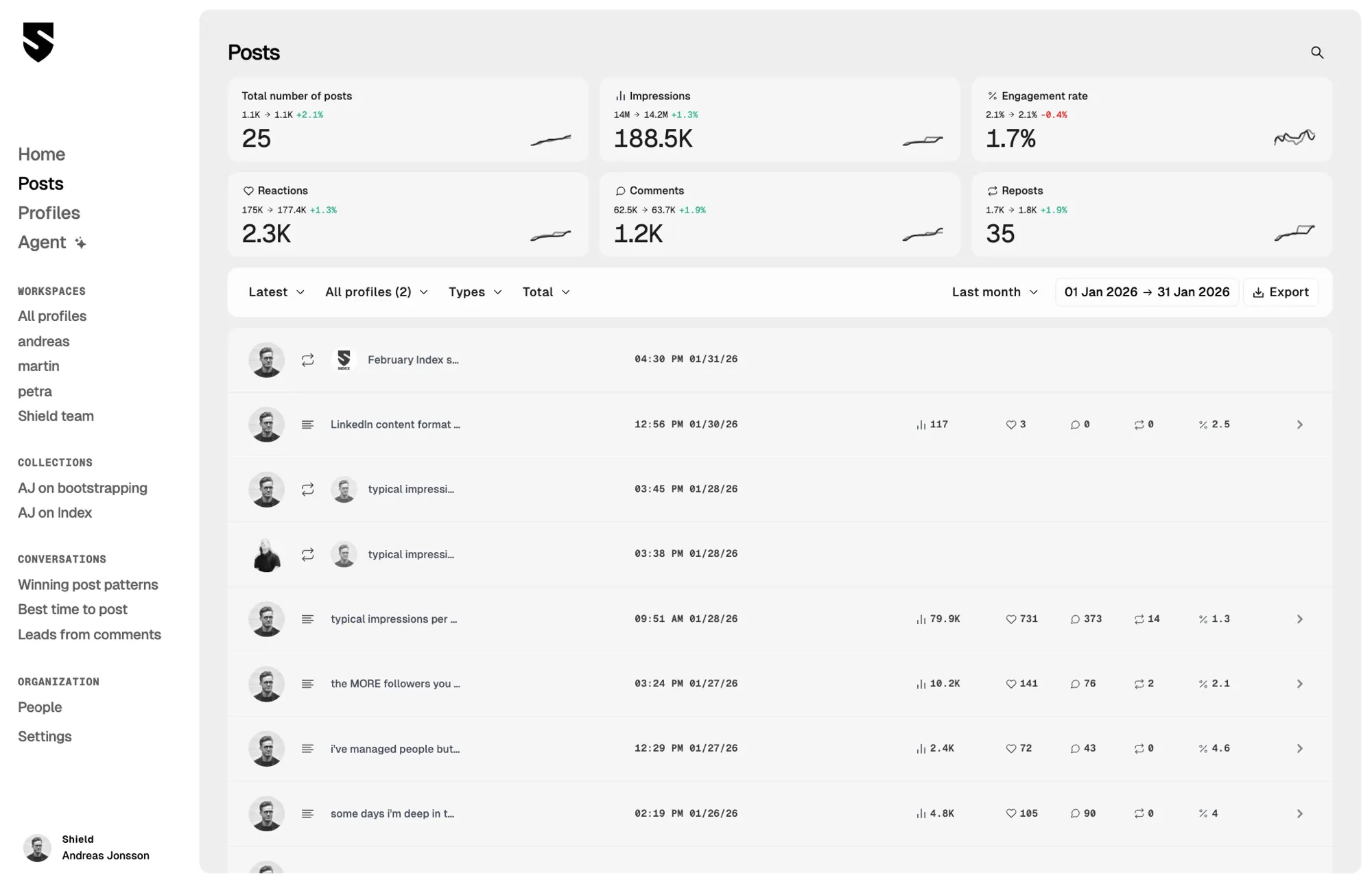This screenshot has width=1372, height=884.
Task: Open the Latest sort dropdown
Action: [276, 291]
